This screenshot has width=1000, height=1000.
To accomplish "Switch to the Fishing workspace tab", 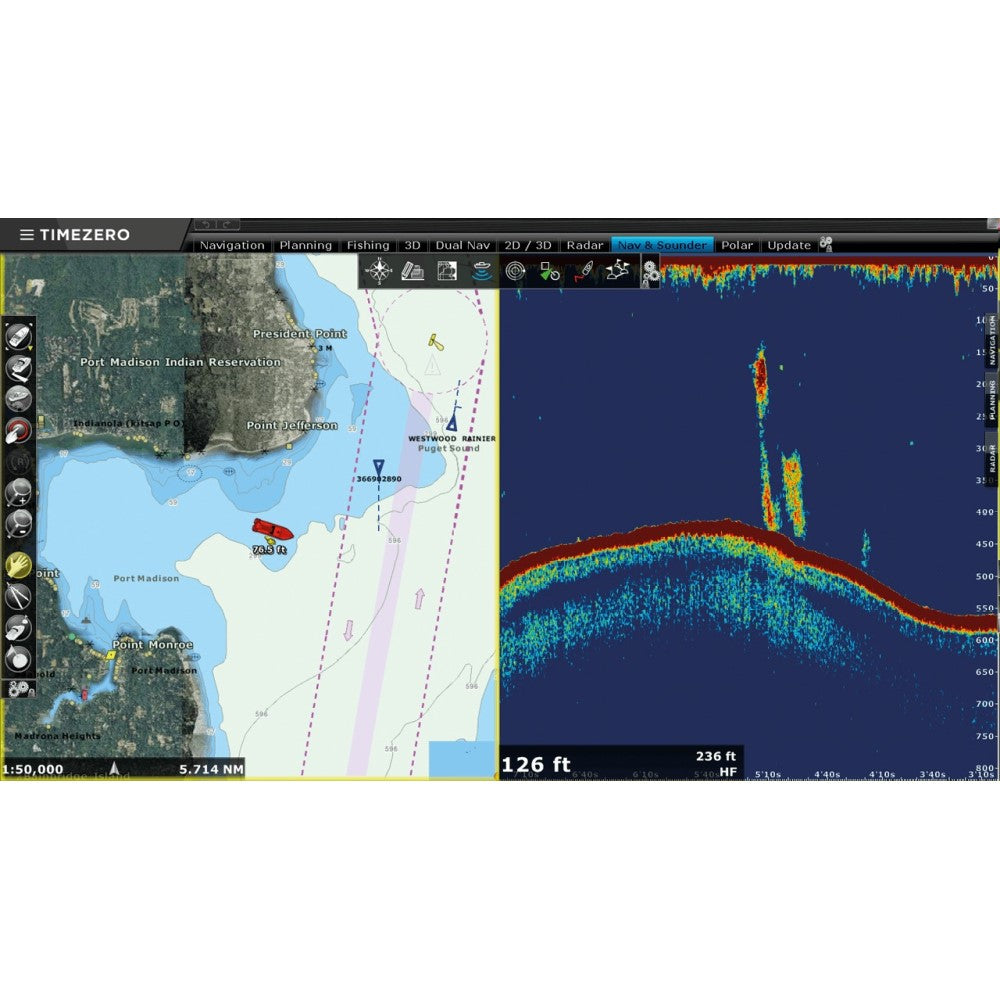I will click(368, 245).
